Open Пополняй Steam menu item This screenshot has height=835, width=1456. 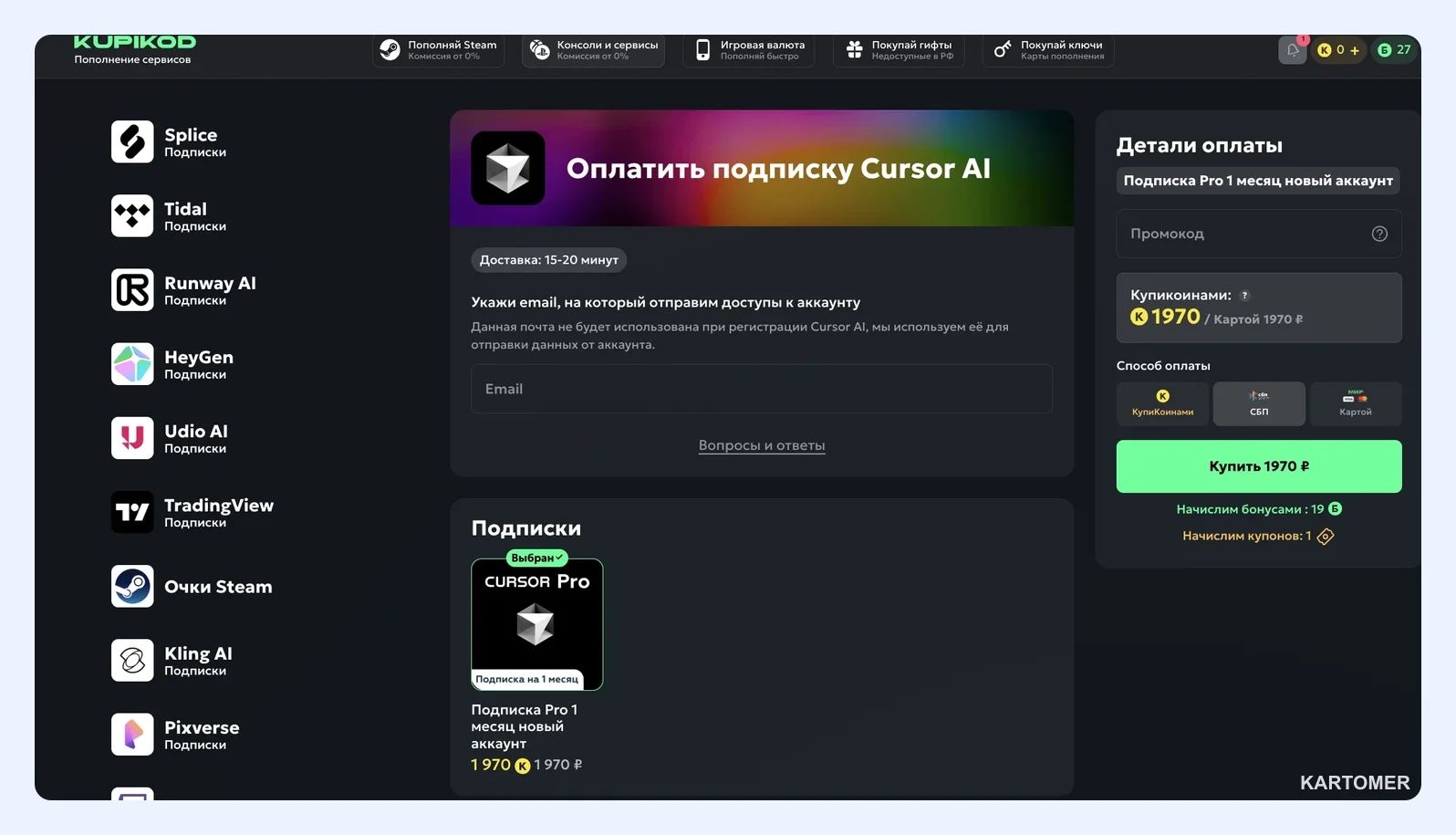(439, 50)
